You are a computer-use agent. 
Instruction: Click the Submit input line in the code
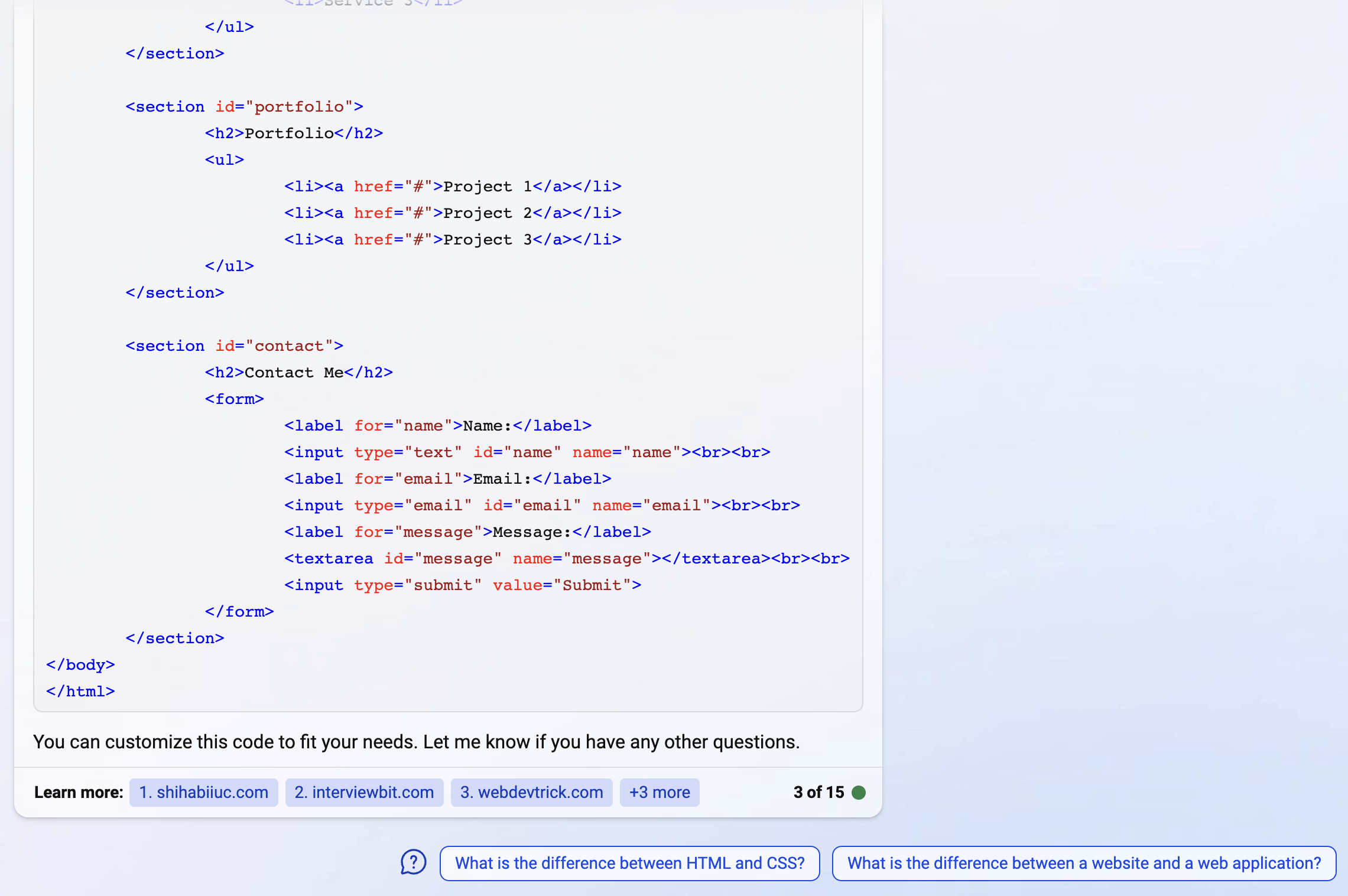coord(462,585)
